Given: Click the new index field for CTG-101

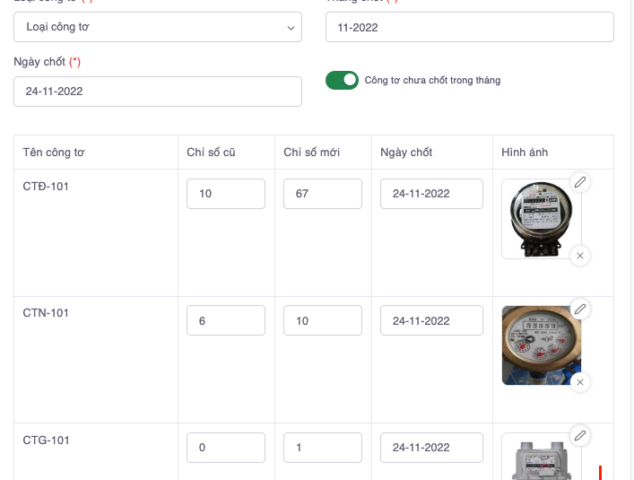Looking at the screenshot, I should (322, 448).
